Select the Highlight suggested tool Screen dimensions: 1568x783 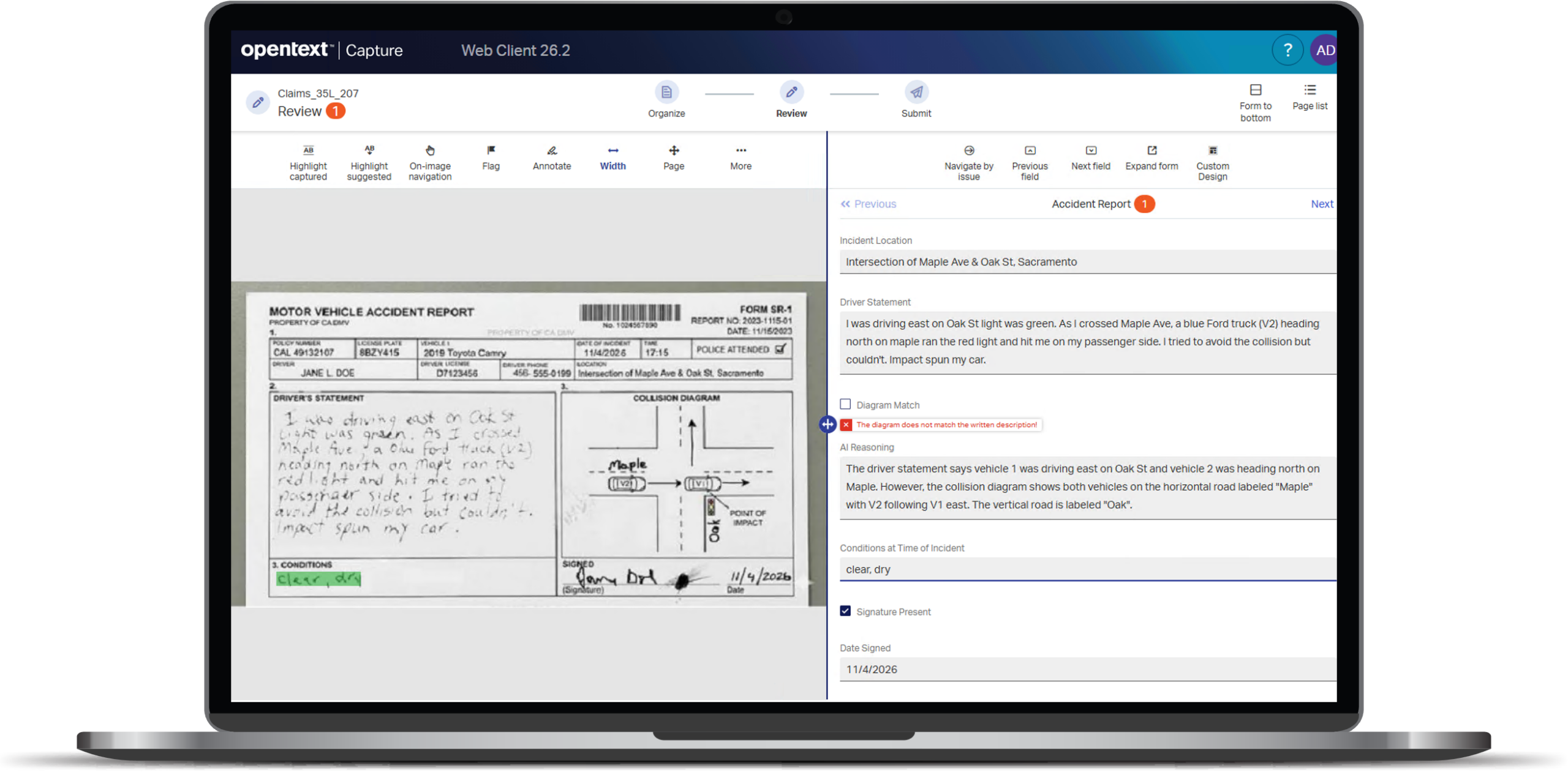click(369, 163)
